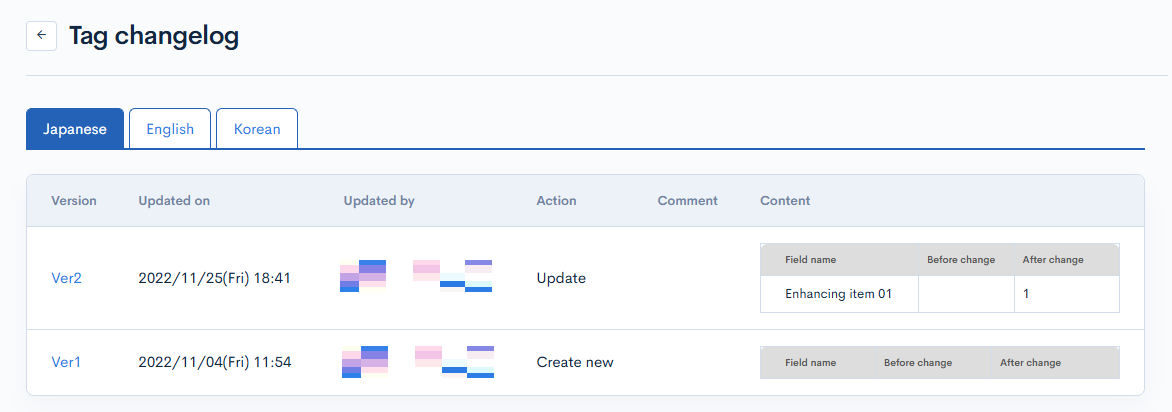
Task: Open the Ver2 version link
Action: [67, 278]
